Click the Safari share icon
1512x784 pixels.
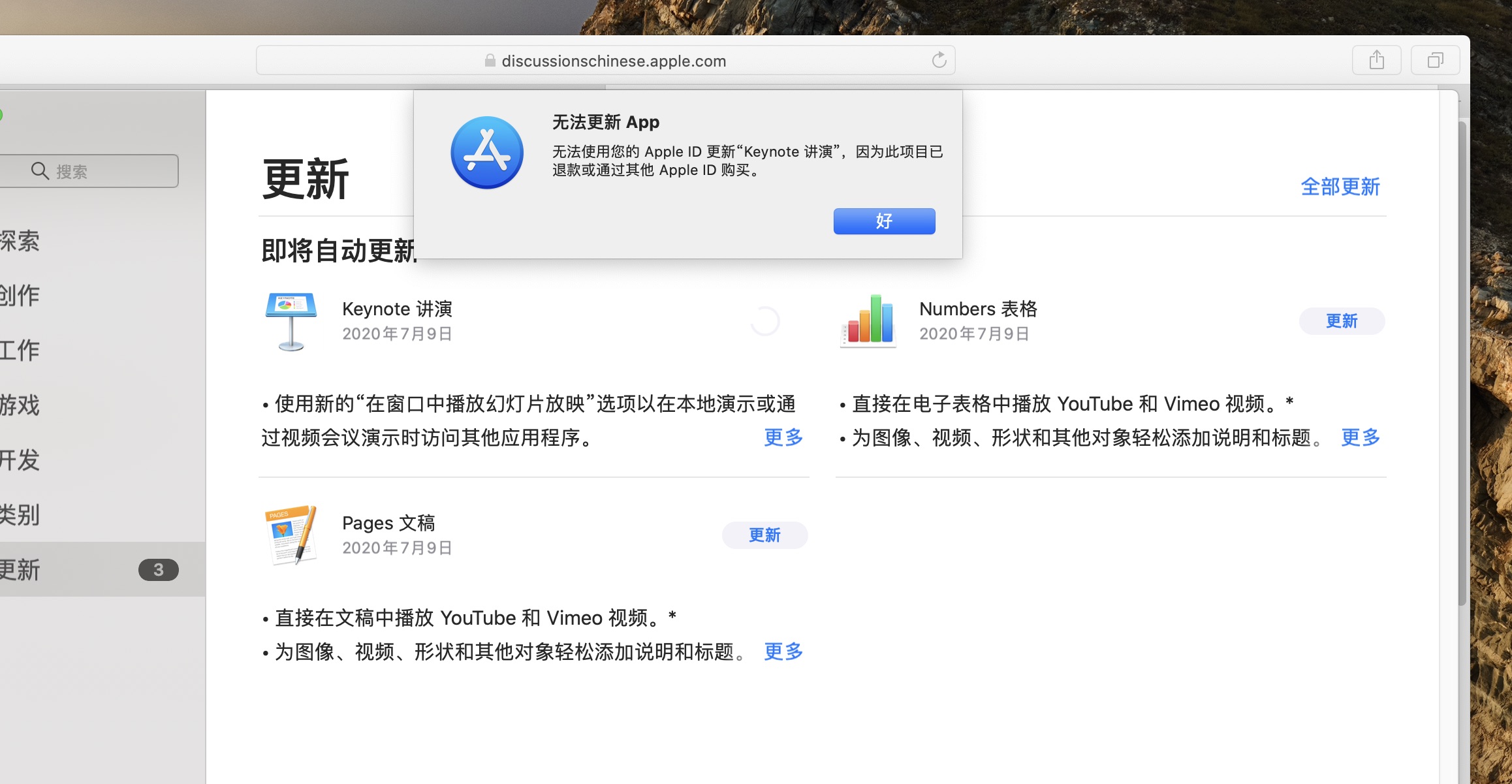tap(1376, 61)
